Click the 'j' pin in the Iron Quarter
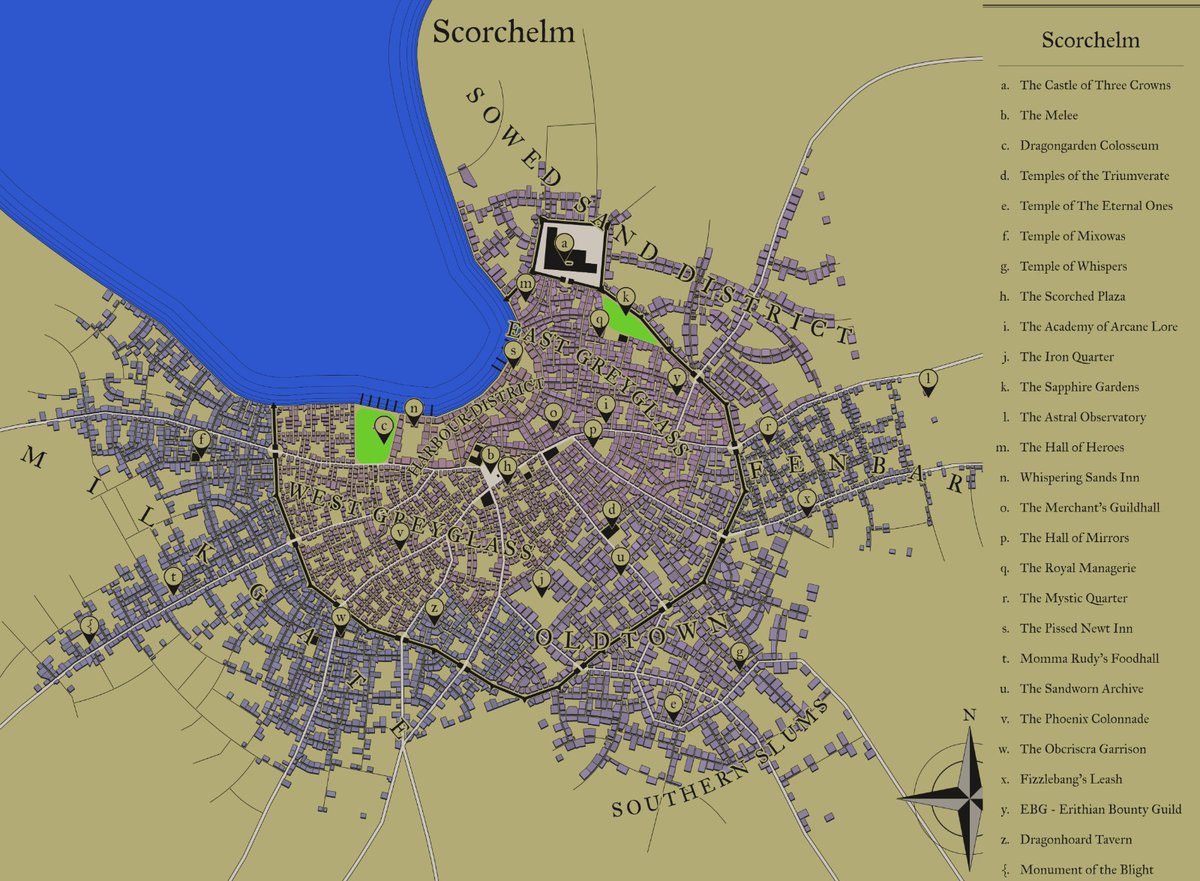The image size is (1200, 881). pos(540,579)
